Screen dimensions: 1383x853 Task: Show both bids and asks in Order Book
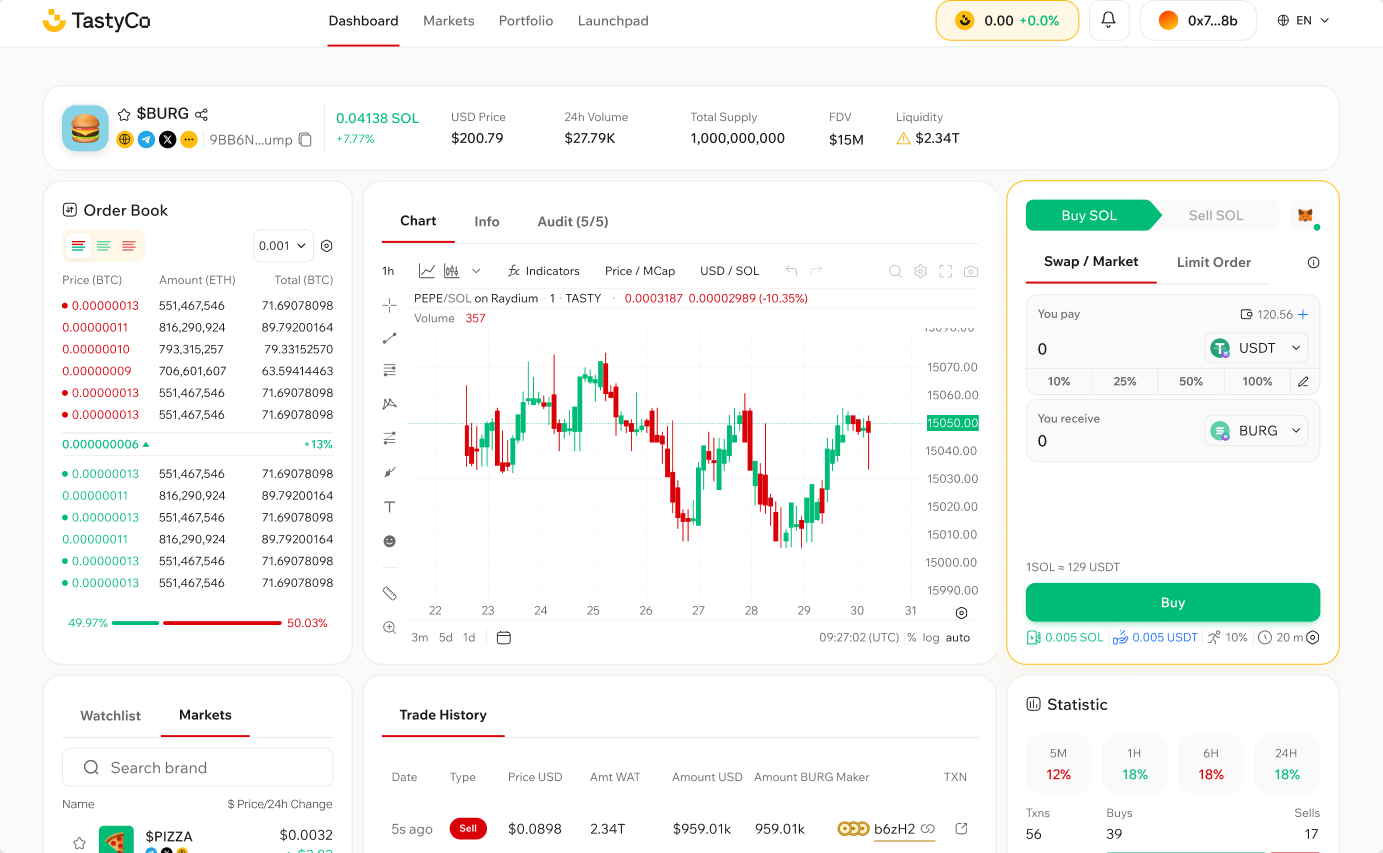coord(78,246)
